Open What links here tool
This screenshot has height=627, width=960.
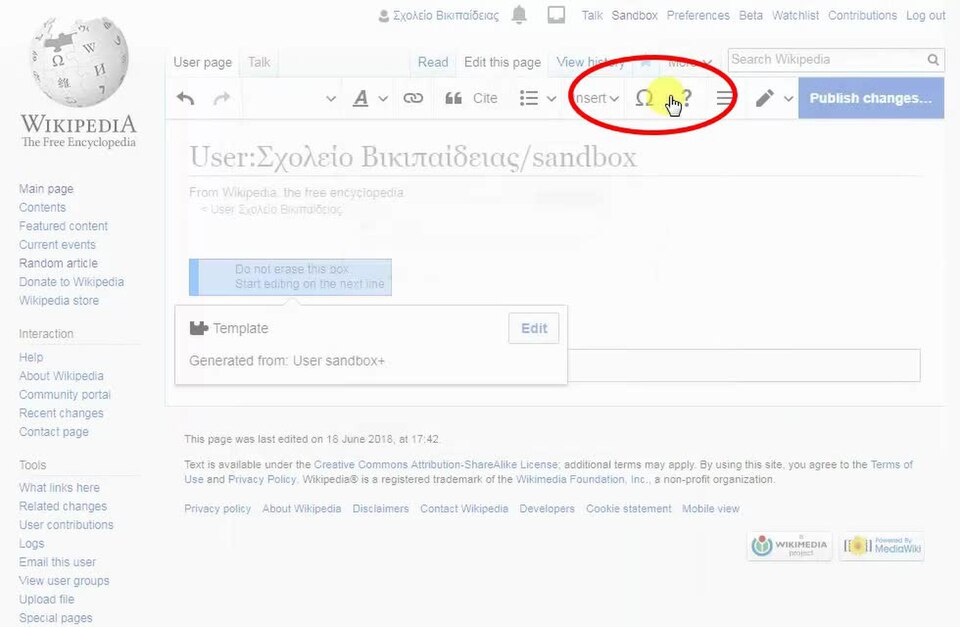[59, 487]
